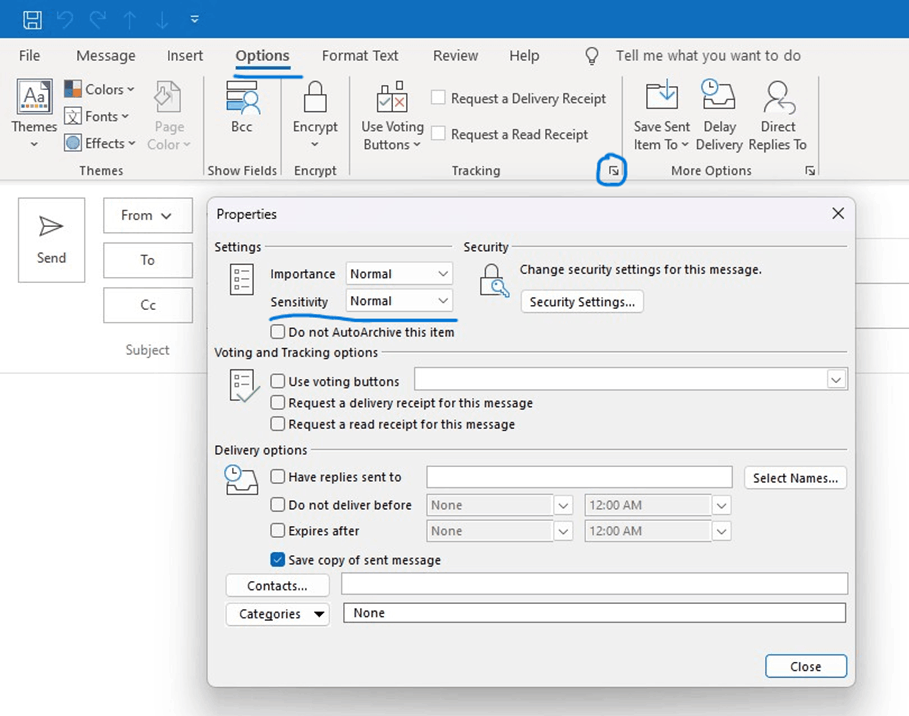Open the Review tab

[455, 56]
